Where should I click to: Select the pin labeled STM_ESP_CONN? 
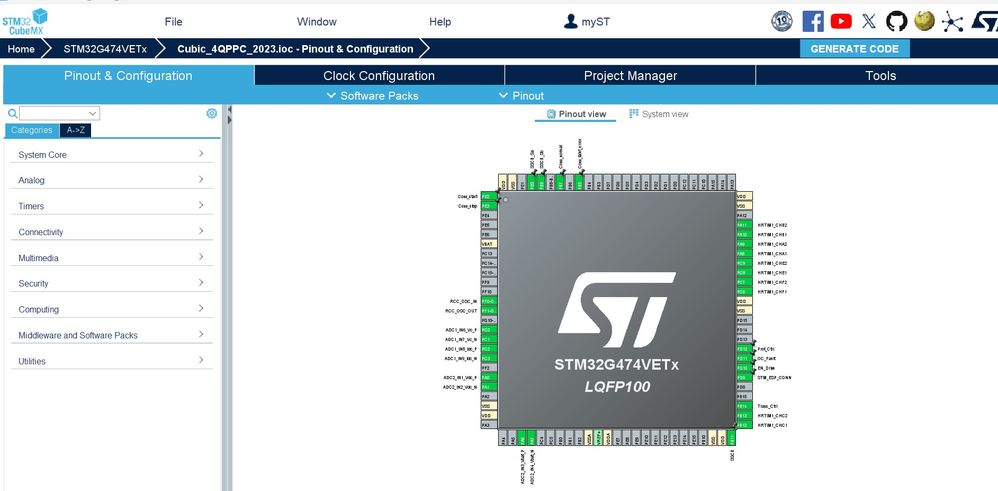pos(744,378)
